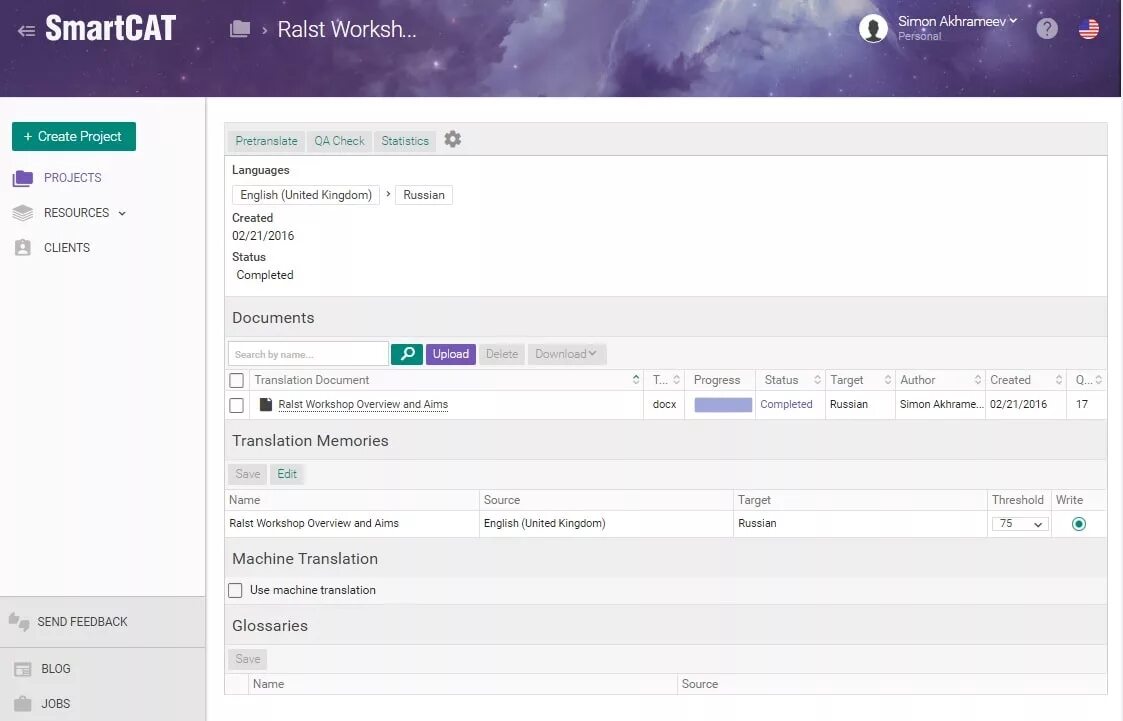This screenshot has height=721, width=1123.
Task: Click the Resources stack icon
Action: tap(23, 213)
